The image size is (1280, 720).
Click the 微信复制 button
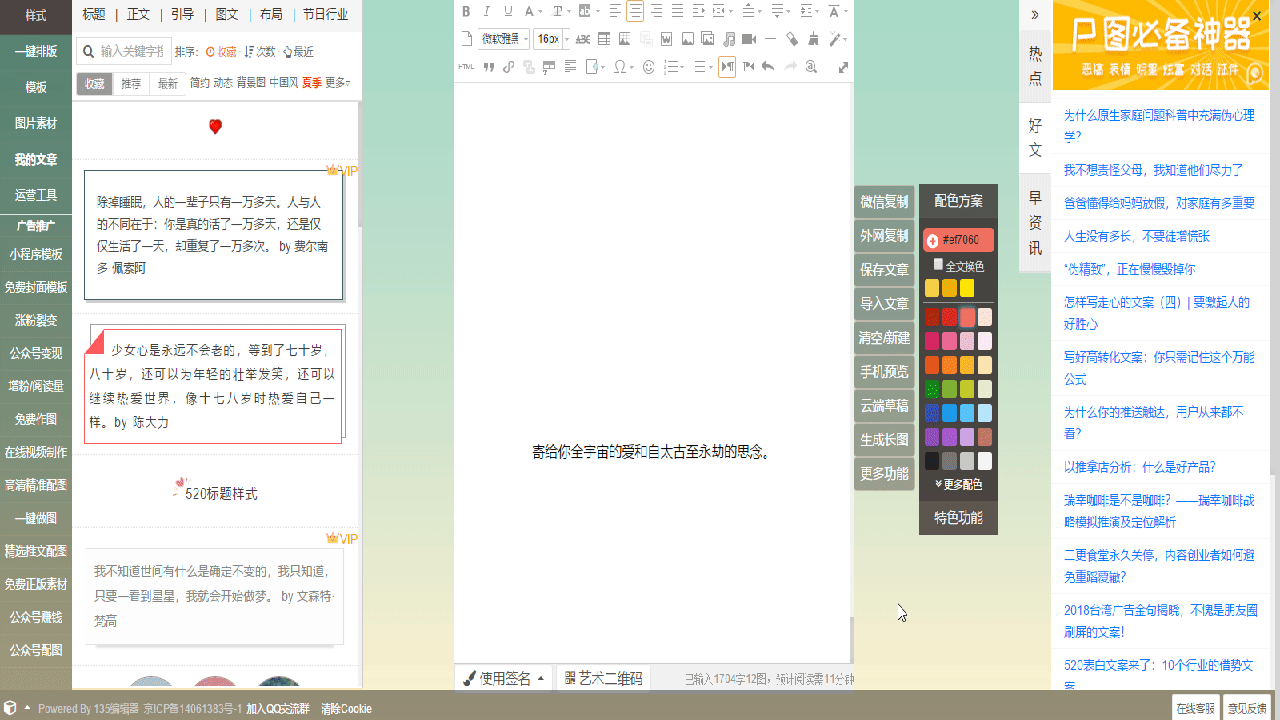click(884, 202)
